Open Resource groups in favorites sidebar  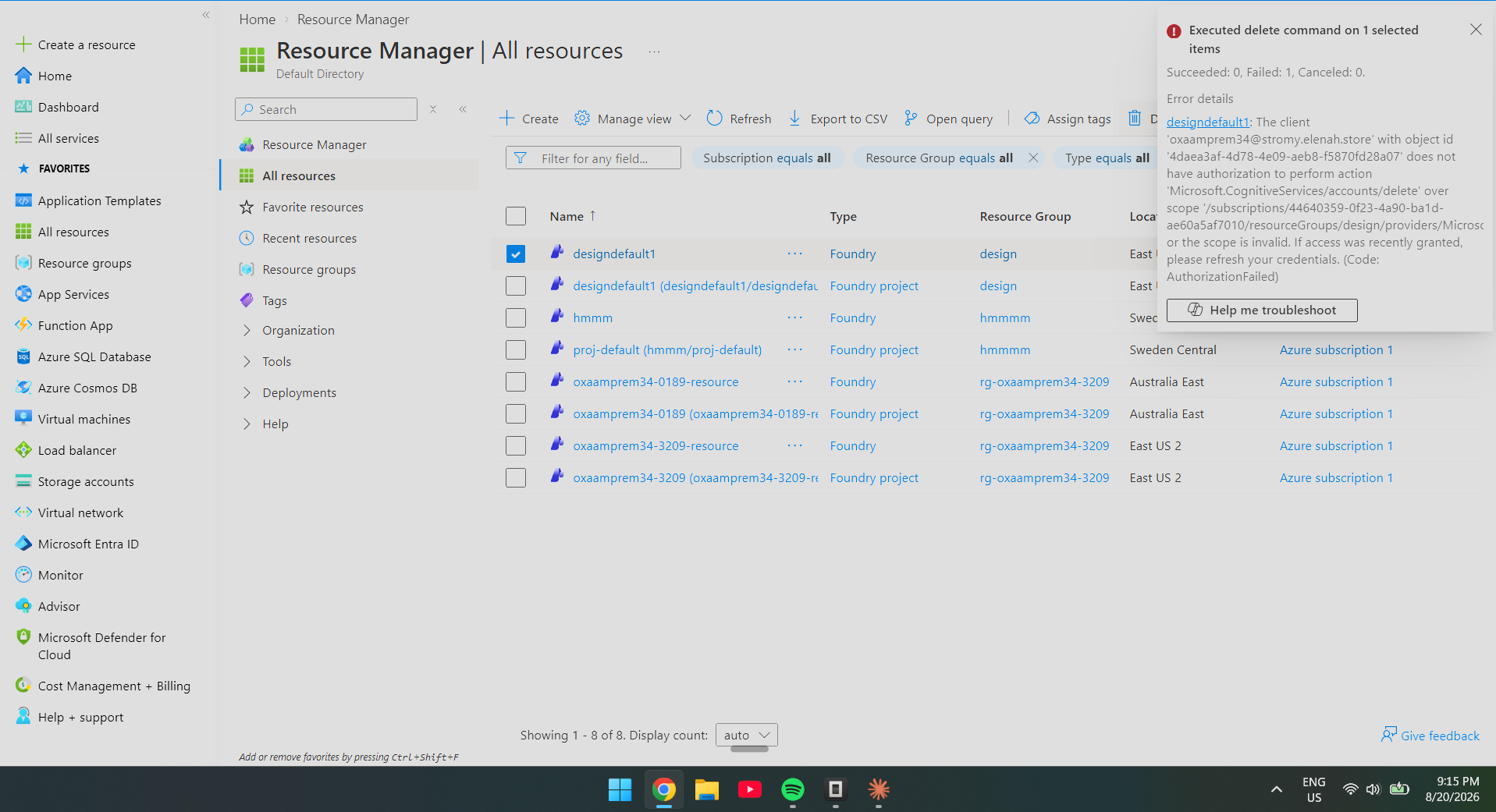point(84,263)
